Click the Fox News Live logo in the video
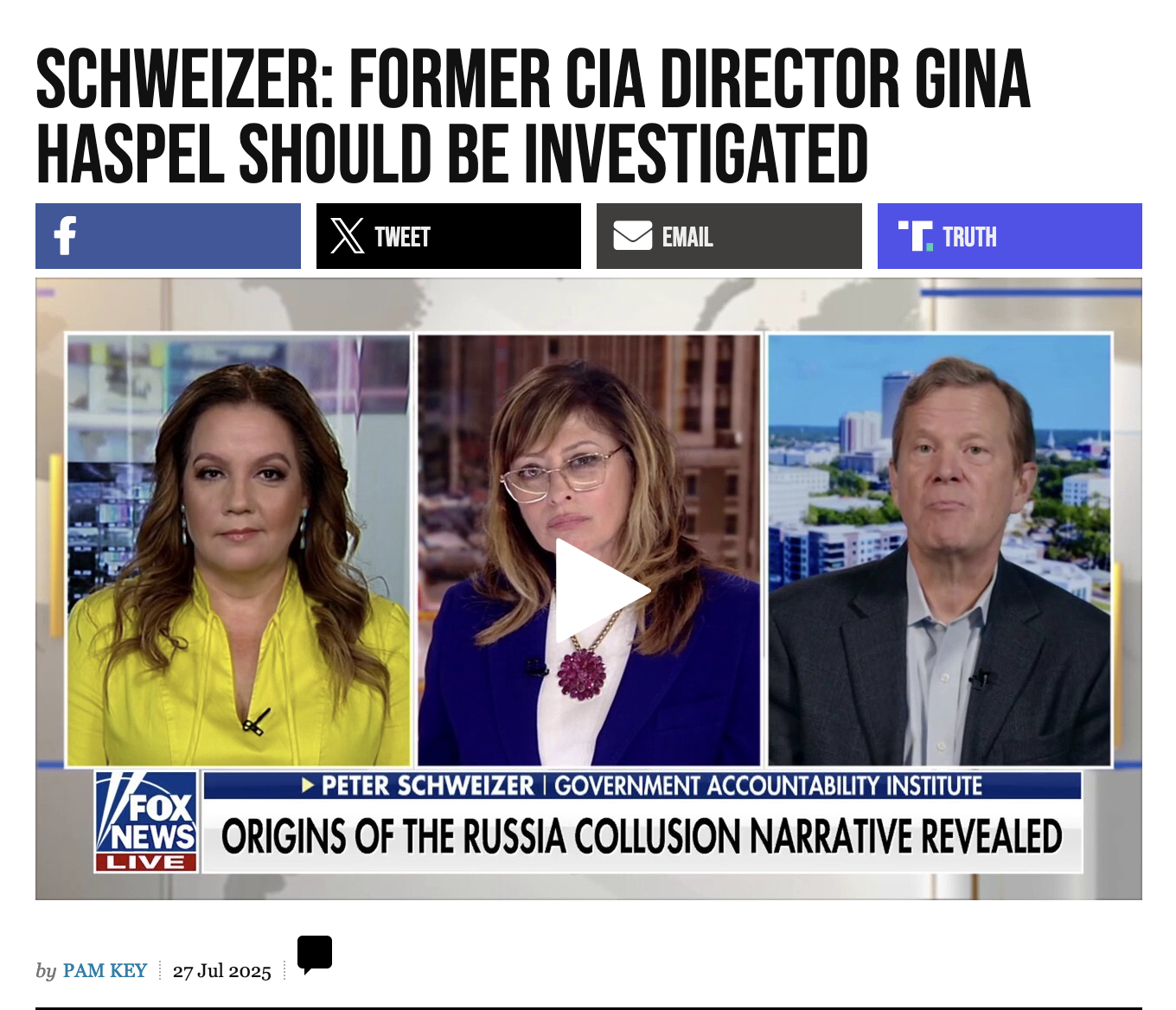This screenshot has height=1010, width=1176. pyautogui.click(x=146, y=821)
